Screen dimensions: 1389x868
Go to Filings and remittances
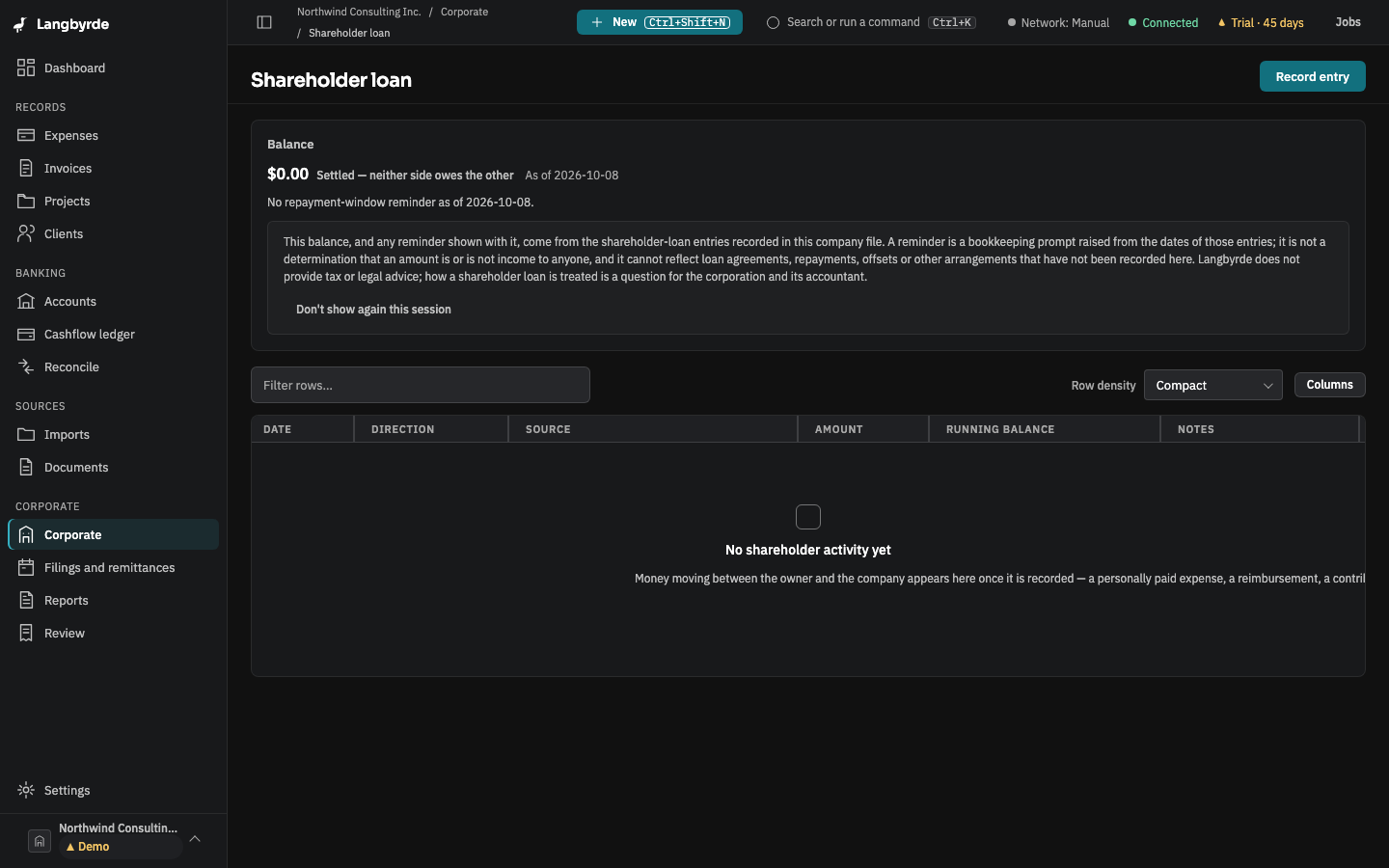click(x=114, y=567)
